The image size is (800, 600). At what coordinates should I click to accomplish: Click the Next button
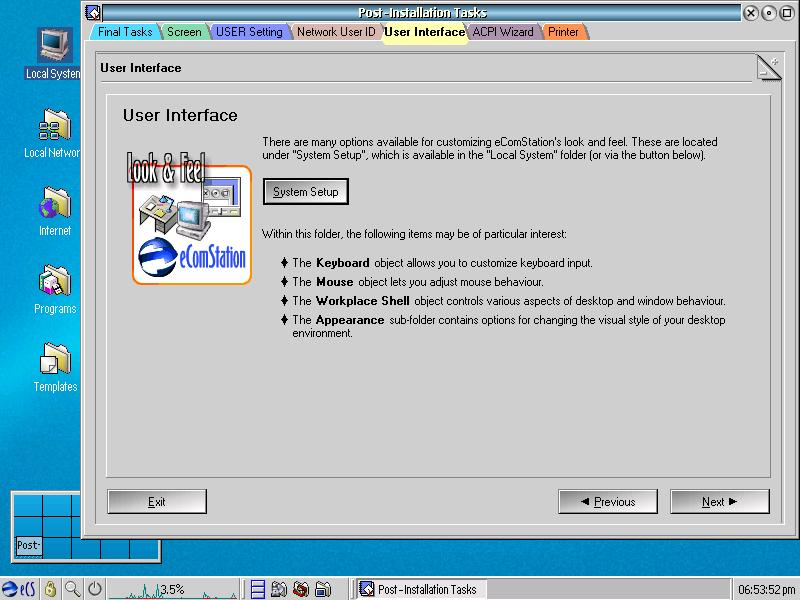[x=719, y=502]
